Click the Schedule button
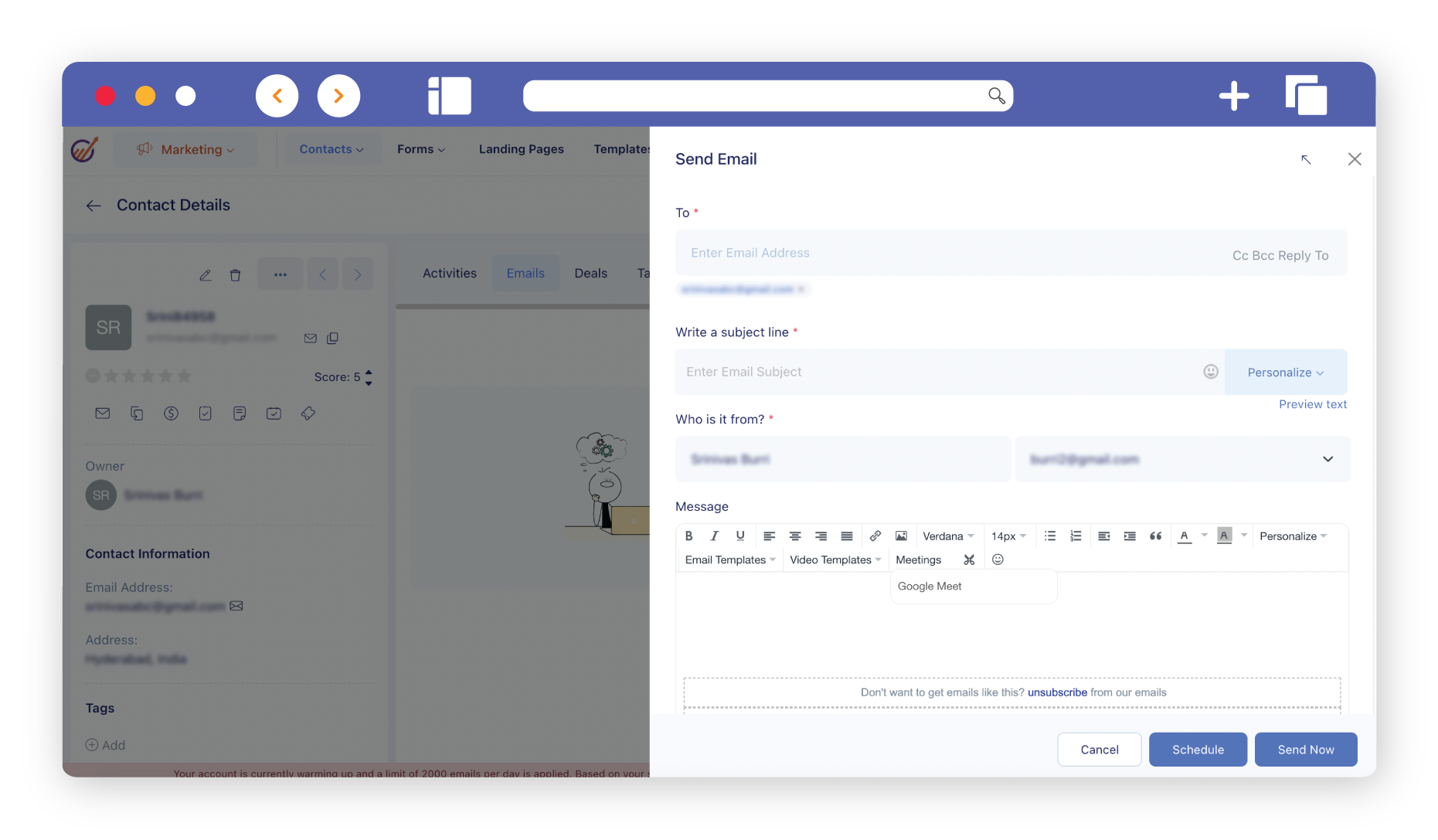1438x840 pixels. pyautogui.click(x=1198, y=750)
